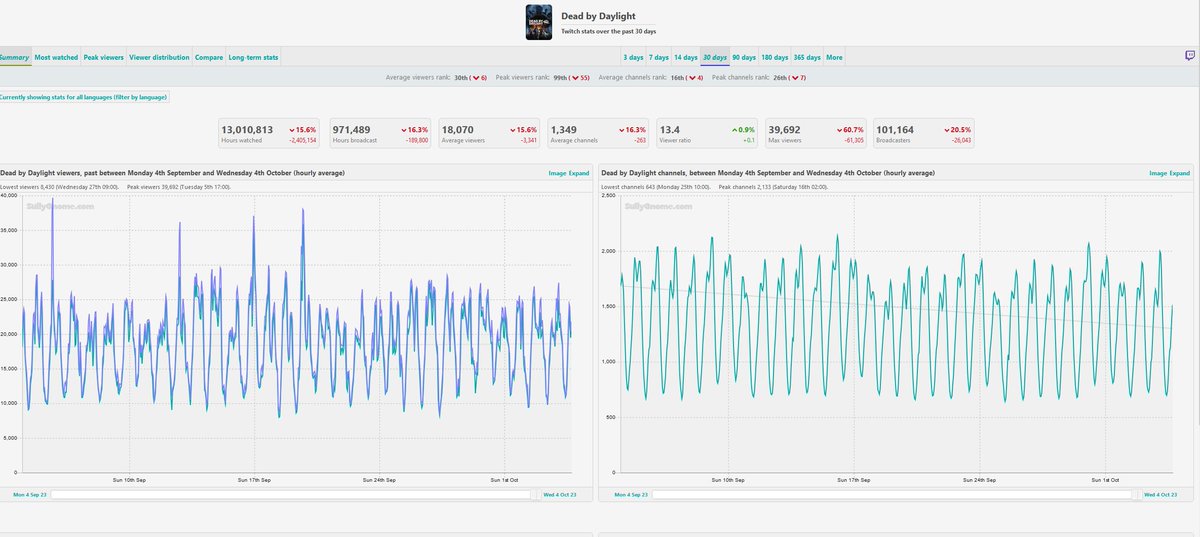Click the Dead by Daylight game cover thumbnail

[538, 23]
